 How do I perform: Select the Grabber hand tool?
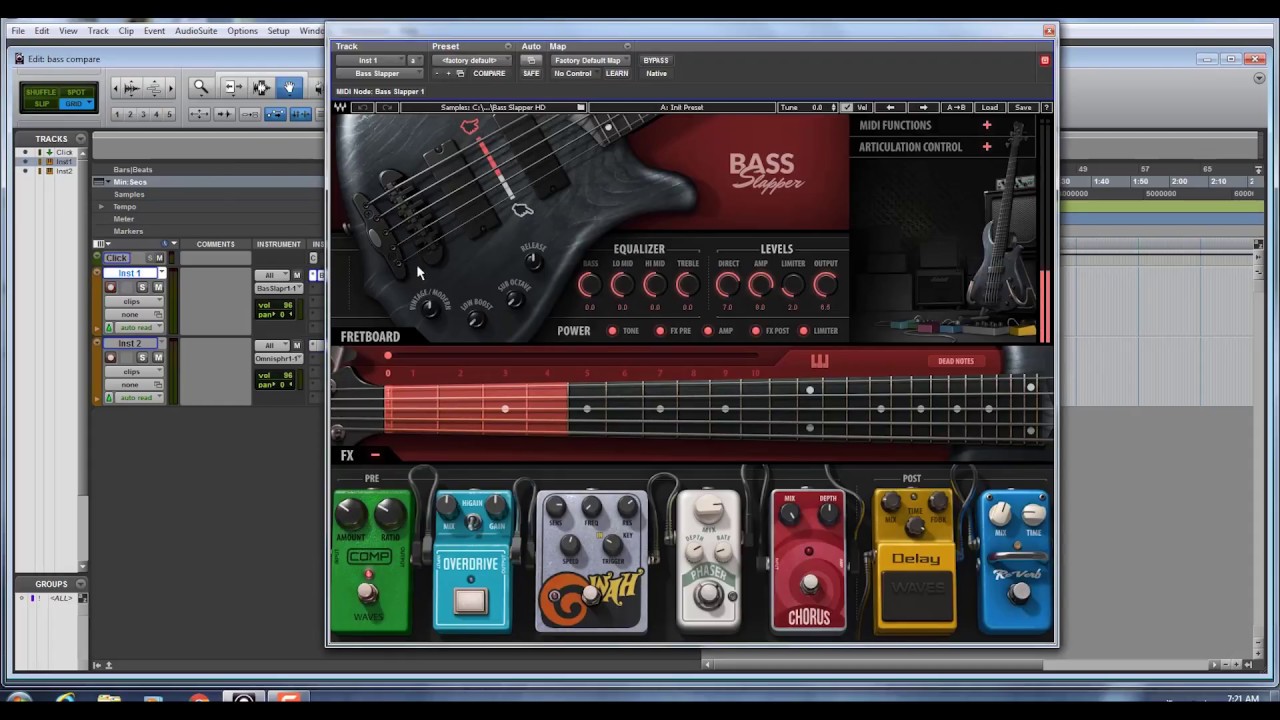pyautogui.click(x=289, y=88)
